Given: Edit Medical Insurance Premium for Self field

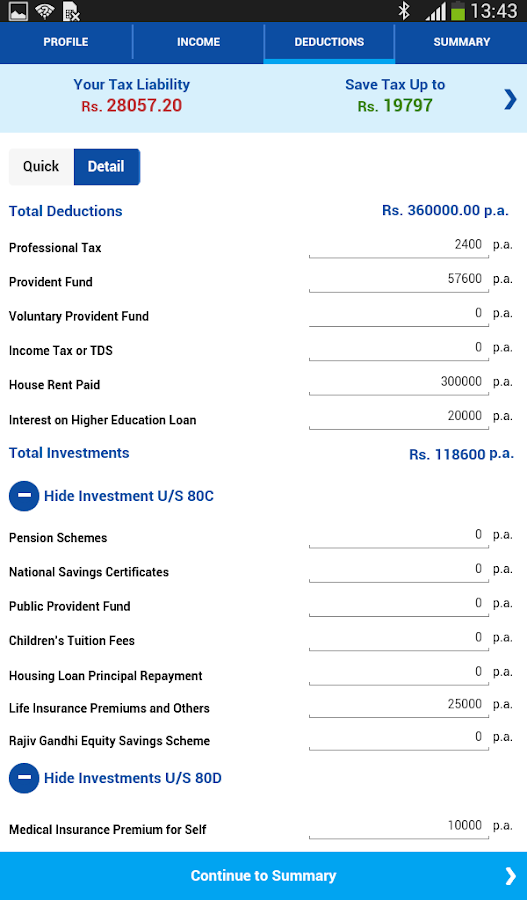Looking at the screenshot, I should click(398, 827).
